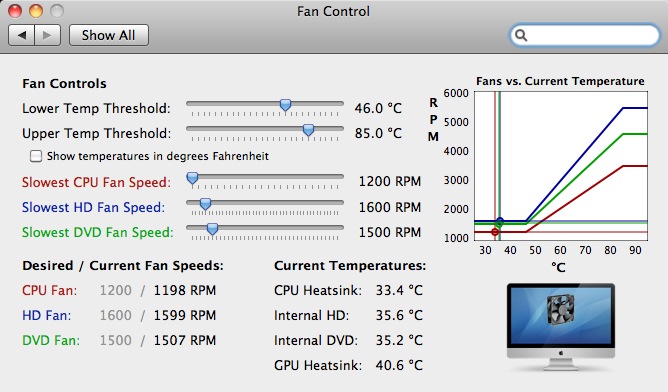
Task: Click the yellow minimize window button
Action: click(36, 11)
